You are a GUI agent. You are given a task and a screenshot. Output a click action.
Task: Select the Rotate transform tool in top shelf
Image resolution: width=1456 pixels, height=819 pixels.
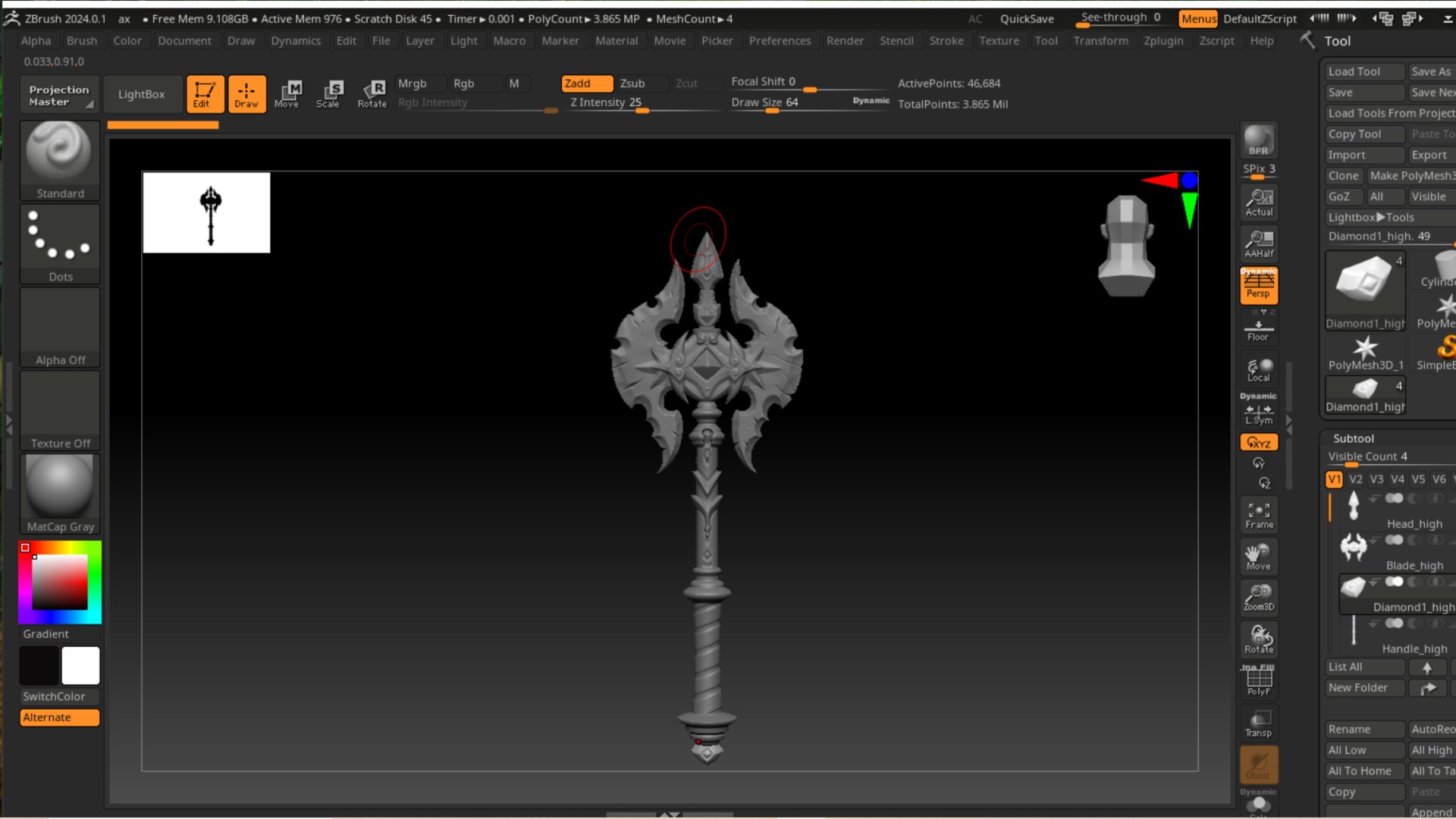(x=372, y=94)
